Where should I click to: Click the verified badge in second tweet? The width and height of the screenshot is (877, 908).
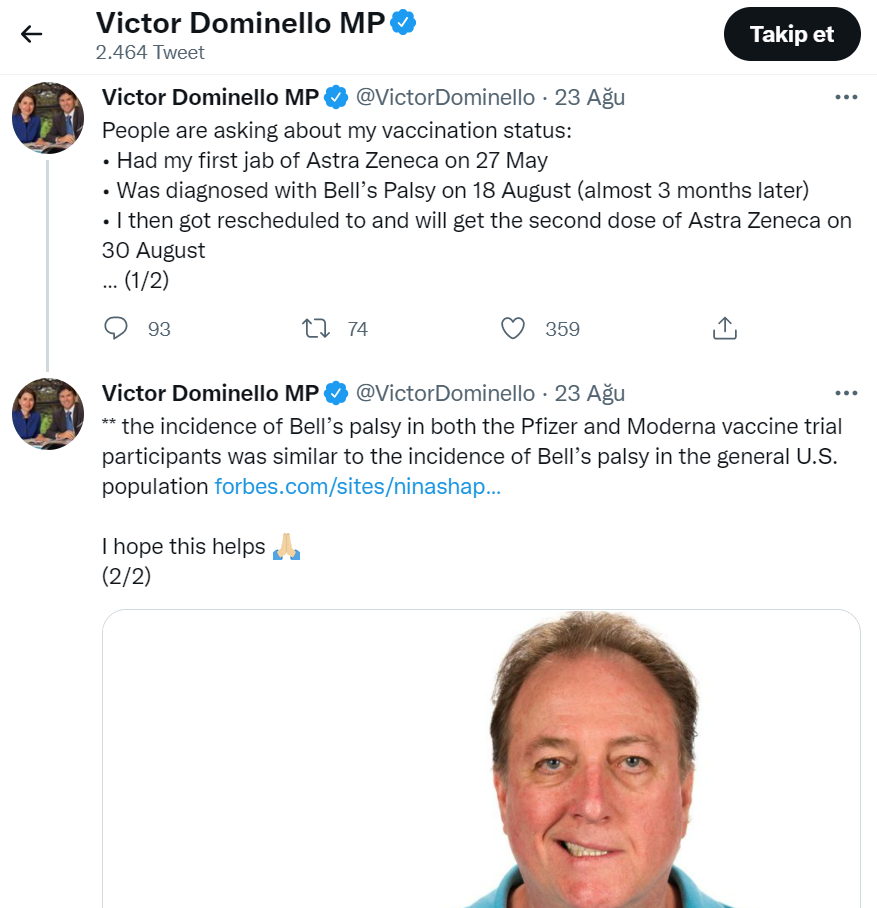click(x=337, y=393)
